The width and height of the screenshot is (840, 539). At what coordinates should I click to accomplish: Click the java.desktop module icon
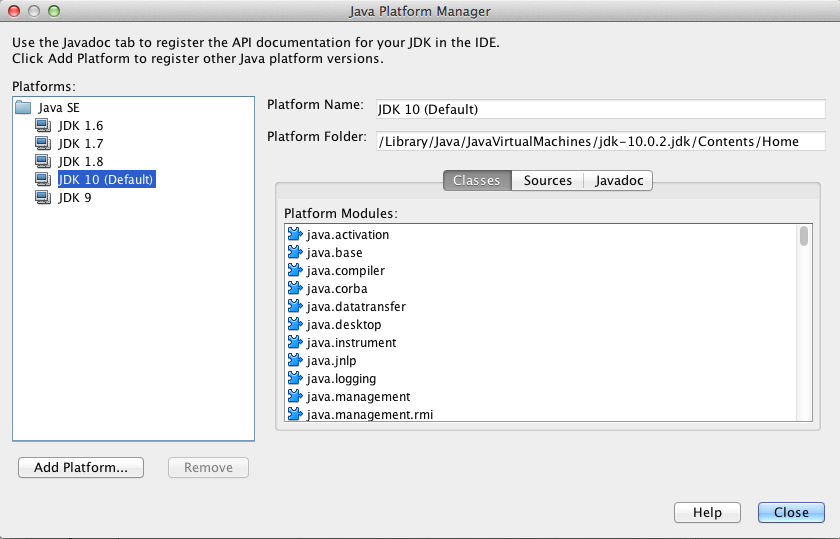coord(295,325)
